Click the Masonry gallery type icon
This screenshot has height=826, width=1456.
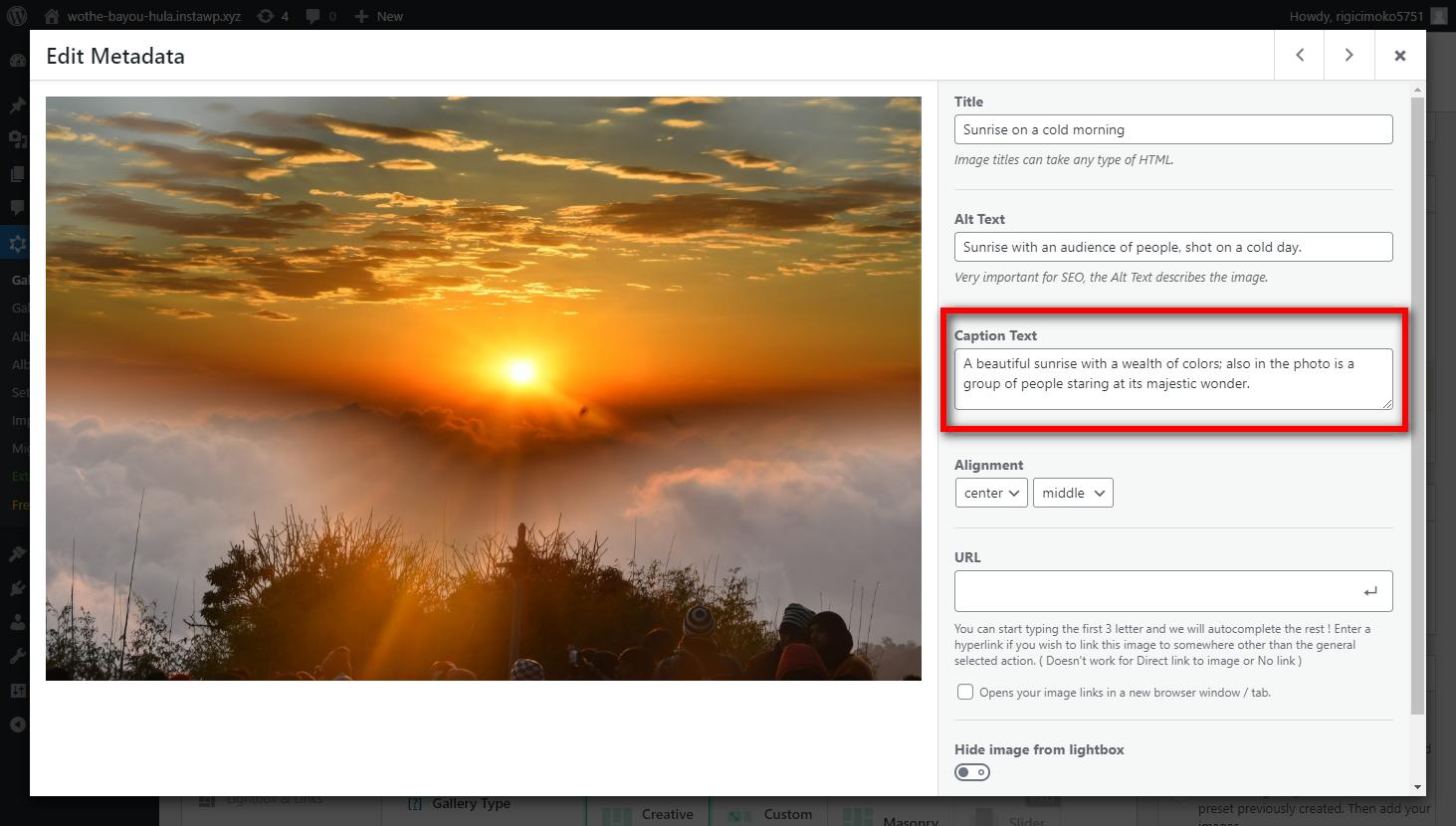(856, 816)
